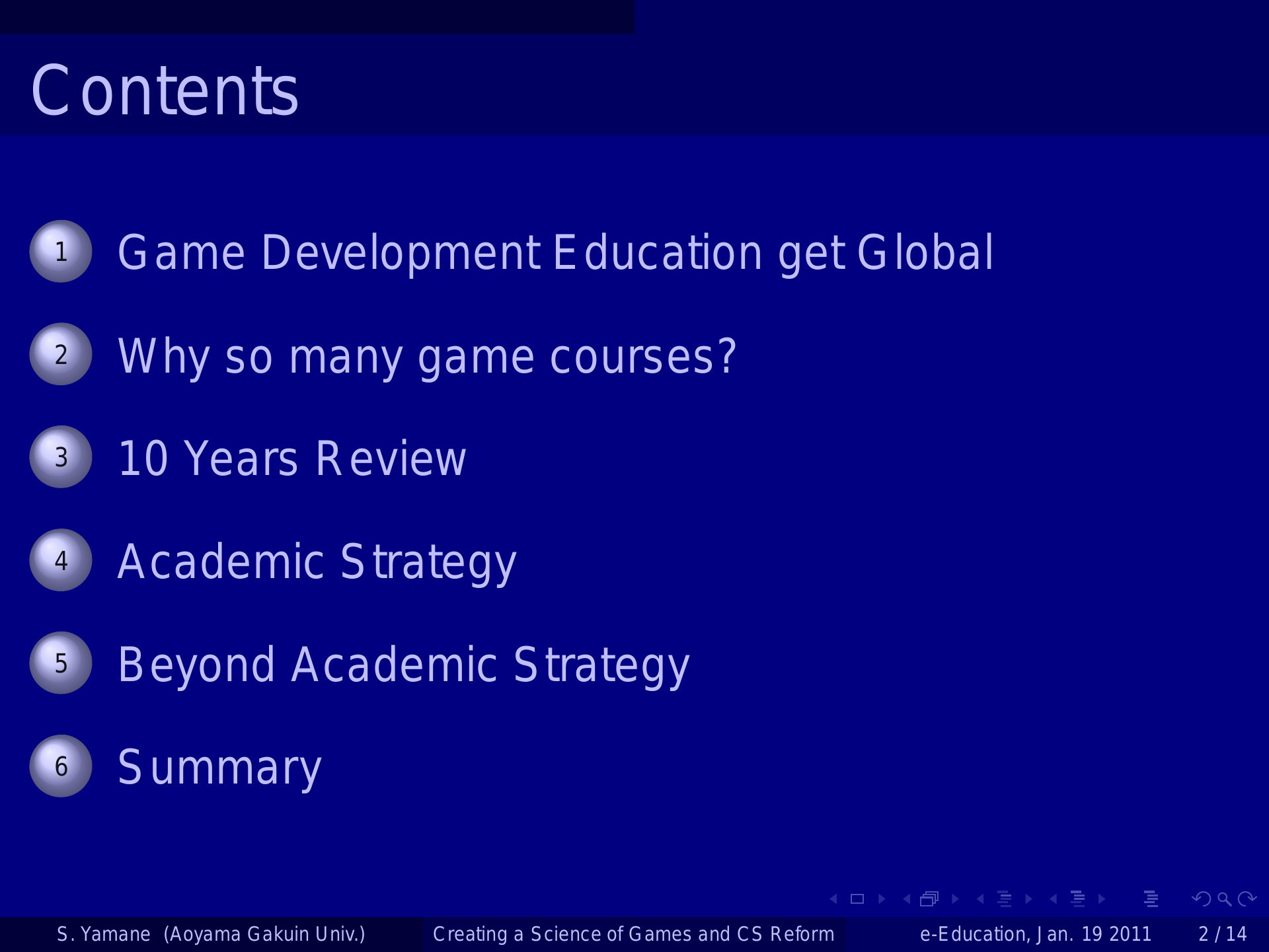Click the section navigation icon
The image size is (1269, 952).
[x=1078, y=898]
